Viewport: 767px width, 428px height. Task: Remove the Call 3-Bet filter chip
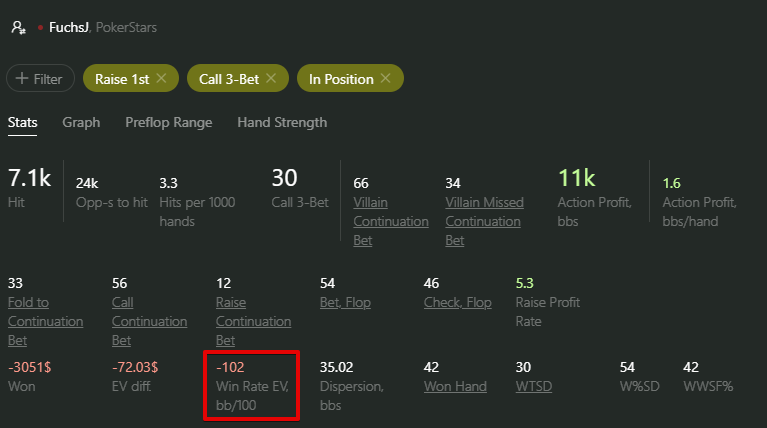(271, 78)
